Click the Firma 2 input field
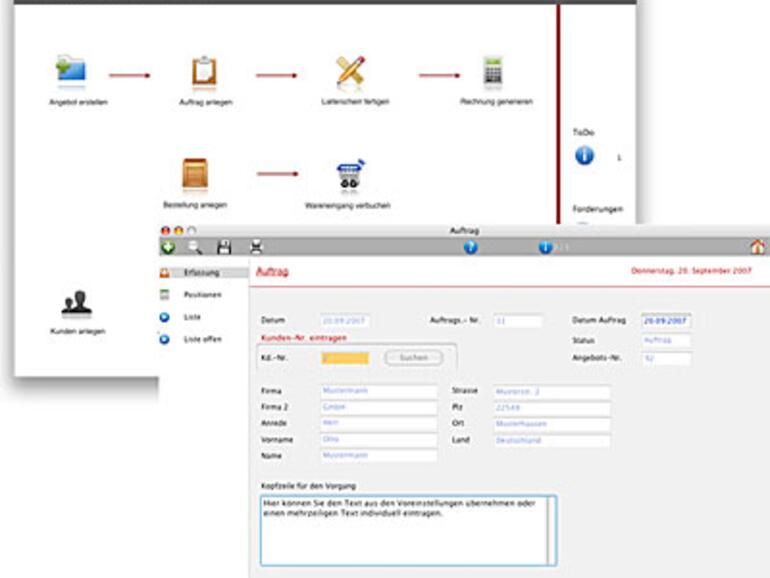770x578 pixels. [379, 408]
